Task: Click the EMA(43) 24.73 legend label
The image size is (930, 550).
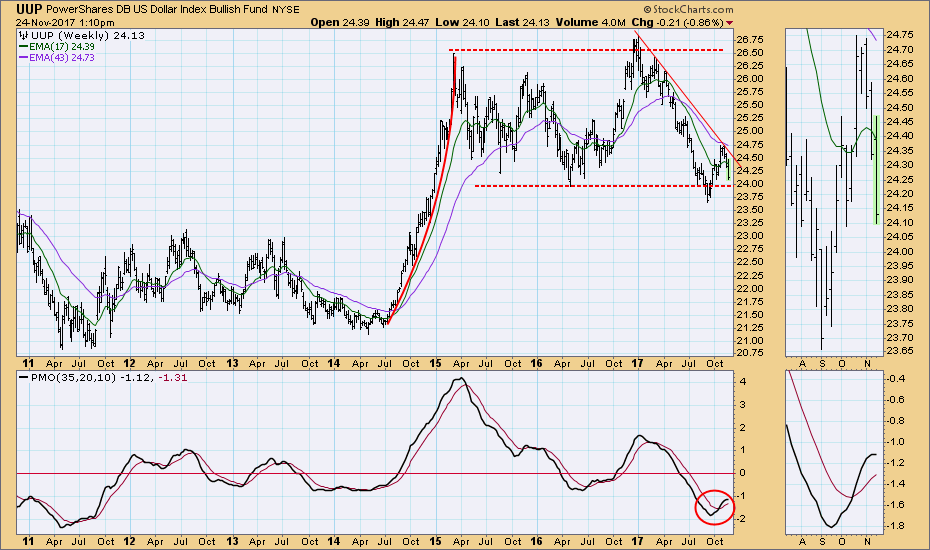Action: (62, 58)
